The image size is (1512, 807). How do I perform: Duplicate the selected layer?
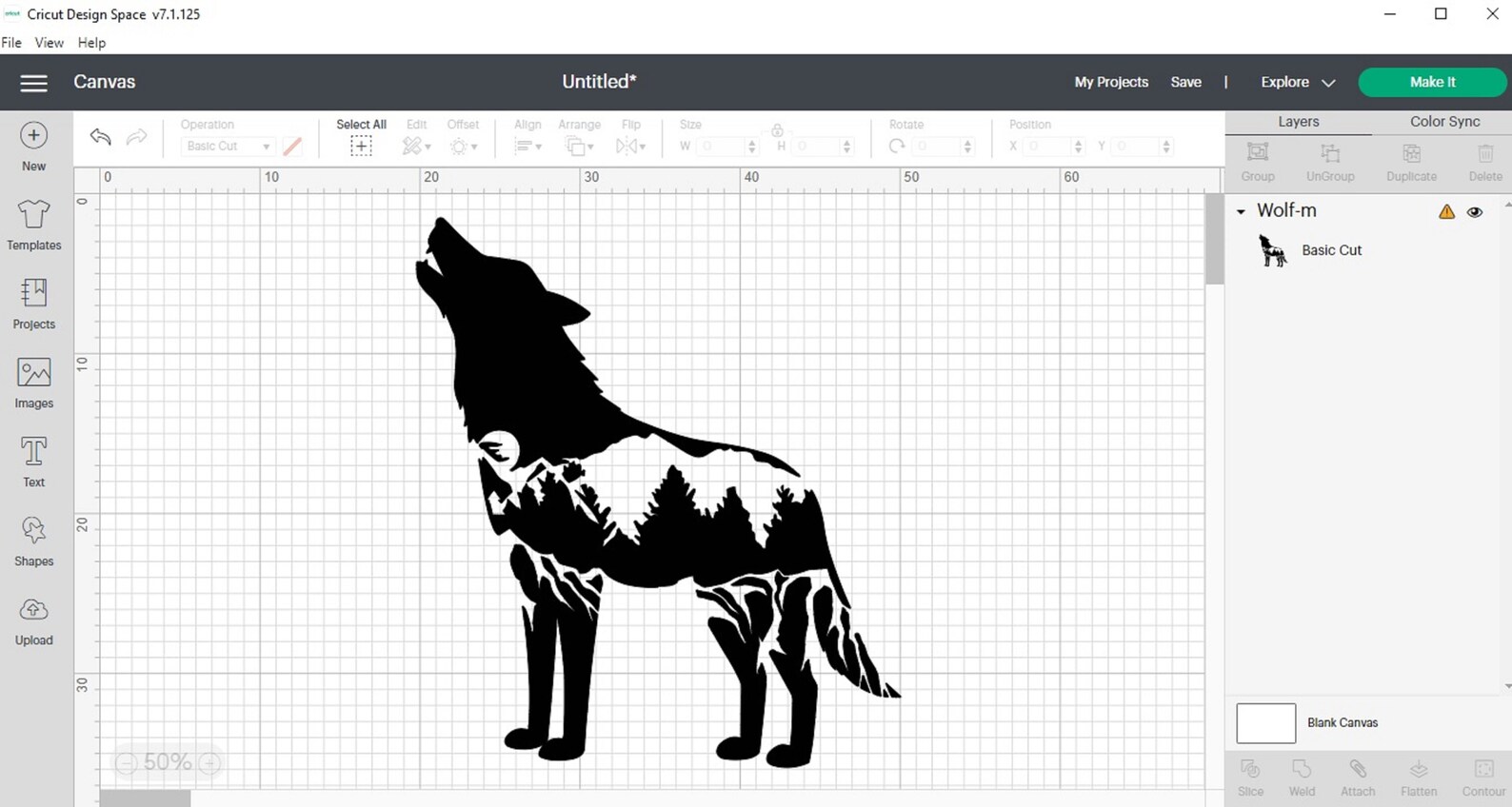1412,152
